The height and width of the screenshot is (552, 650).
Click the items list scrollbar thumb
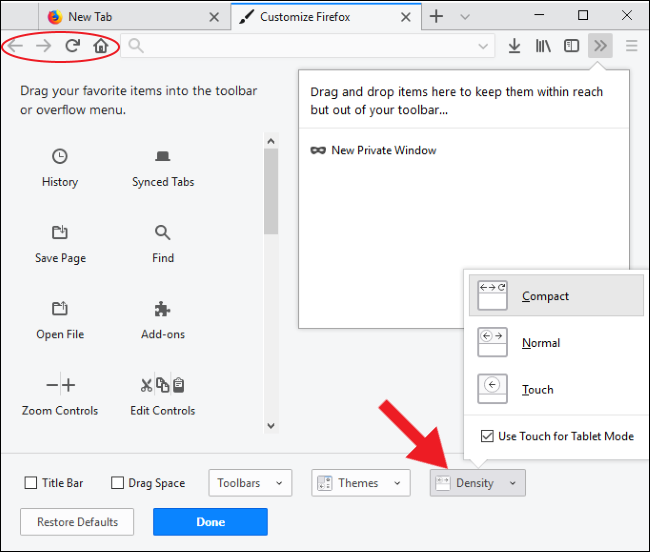[271, 191]
